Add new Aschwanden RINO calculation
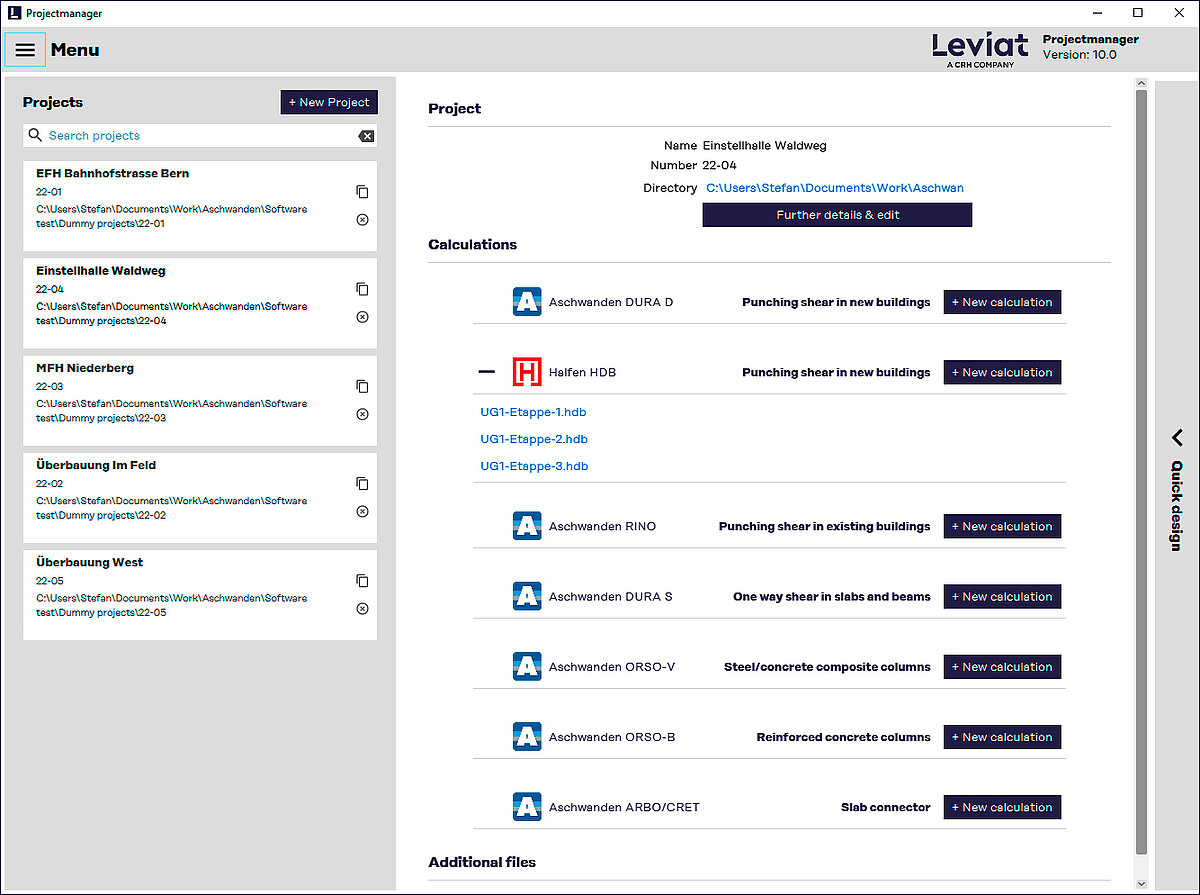The width and height of the screenshot is (1200, 895). coord(1002,526)
